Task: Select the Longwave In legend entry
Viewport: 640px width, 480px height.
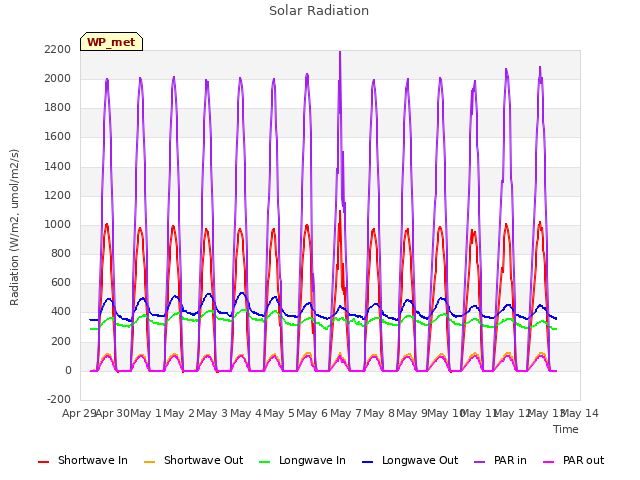Action: click(x=302, y=460)
